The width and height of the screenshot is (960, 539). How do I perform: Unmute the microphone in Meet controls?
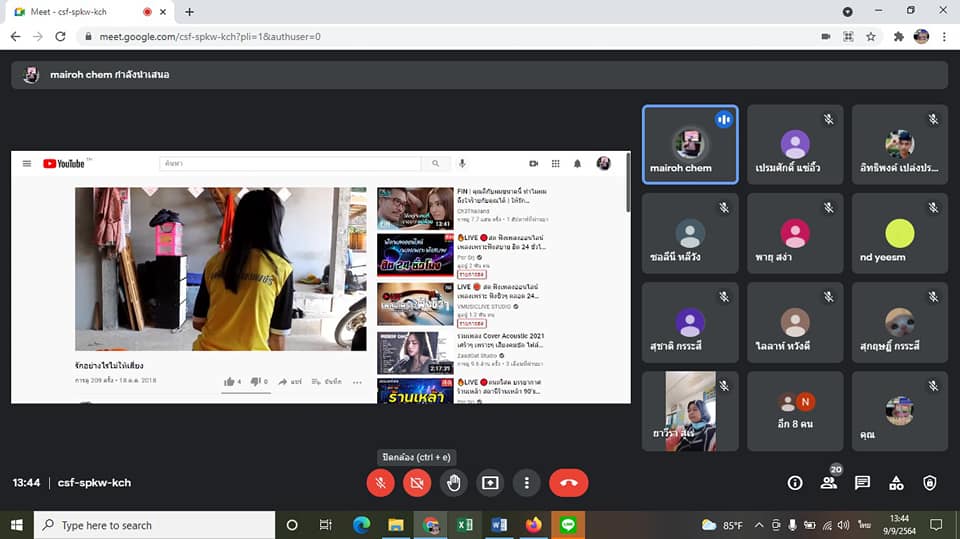[380, 483]
